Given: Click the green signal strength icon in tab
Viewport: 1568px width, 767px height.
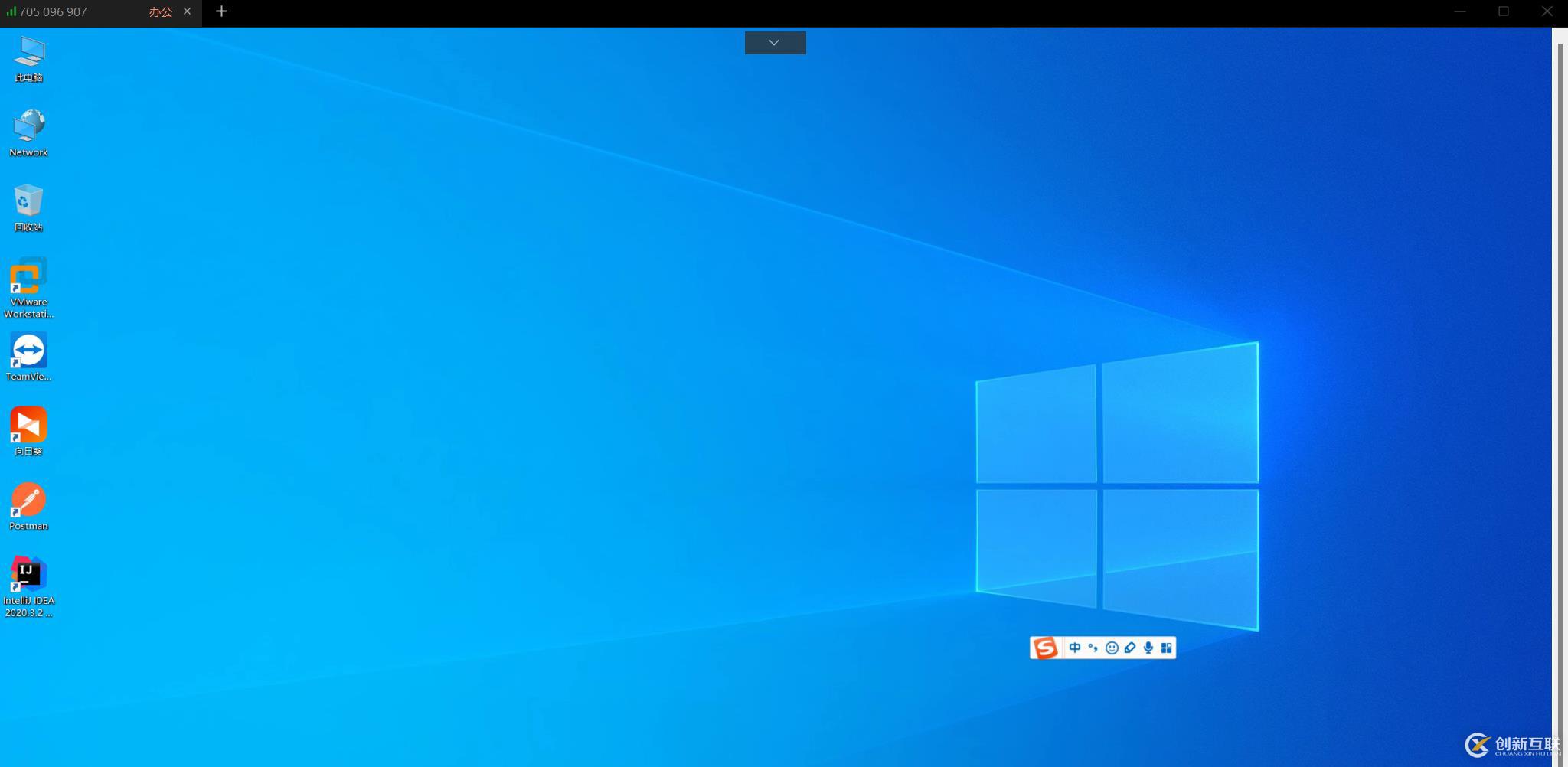Looking at the screenshot, I should (11, 11).
